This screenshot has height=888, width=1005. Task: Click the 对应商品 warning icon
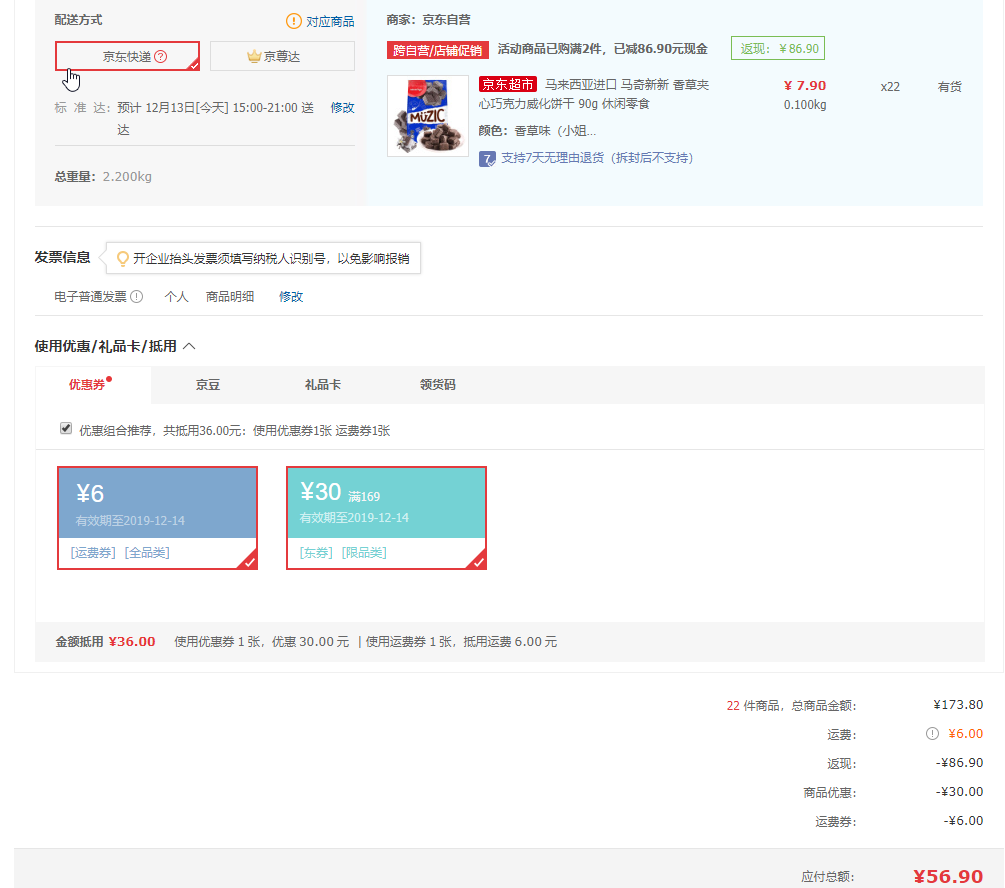pos(293,21)
